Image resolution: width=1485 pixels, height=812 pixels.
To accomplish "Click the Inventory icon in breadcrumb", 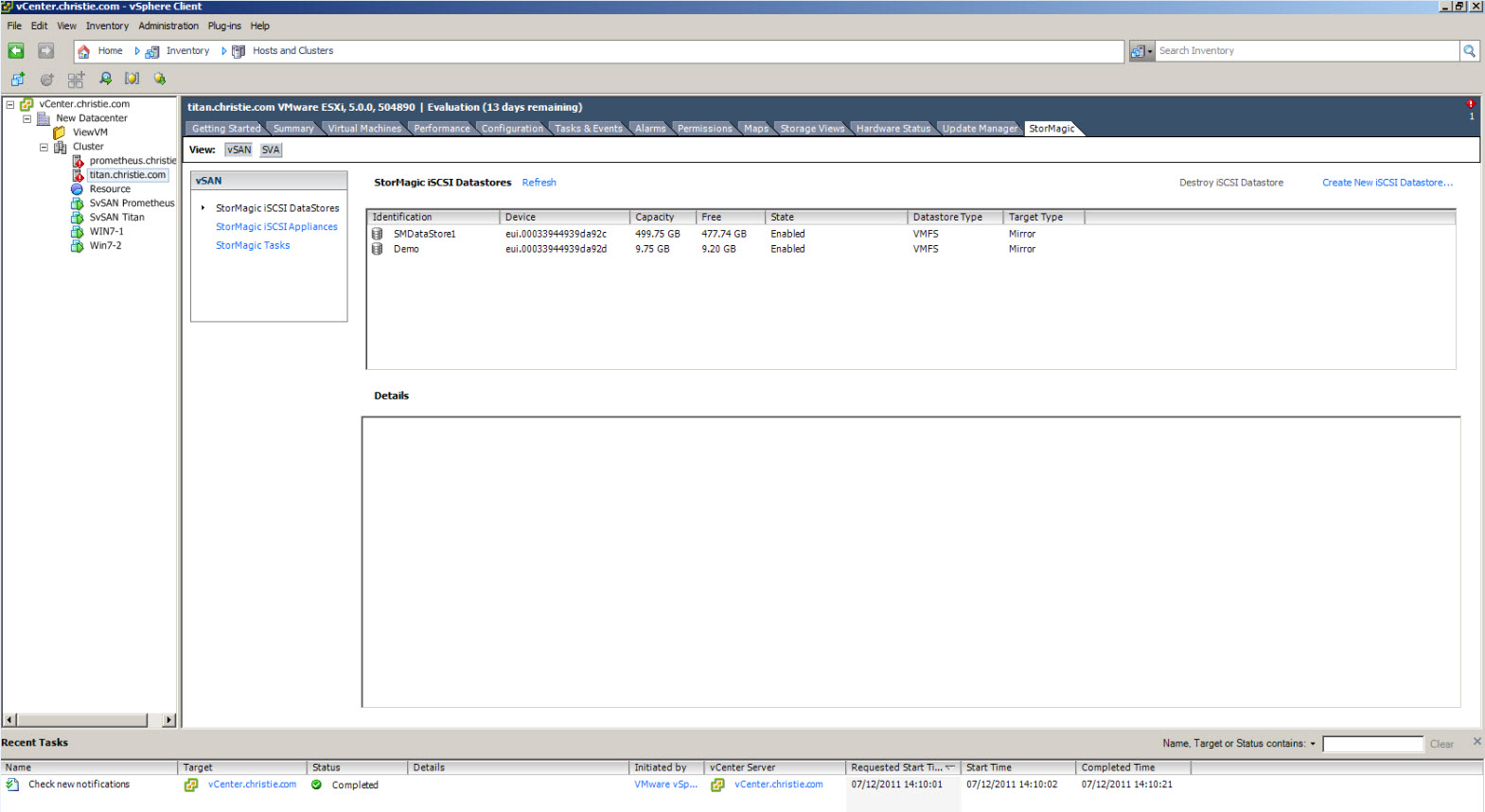I will pos(152,51).
